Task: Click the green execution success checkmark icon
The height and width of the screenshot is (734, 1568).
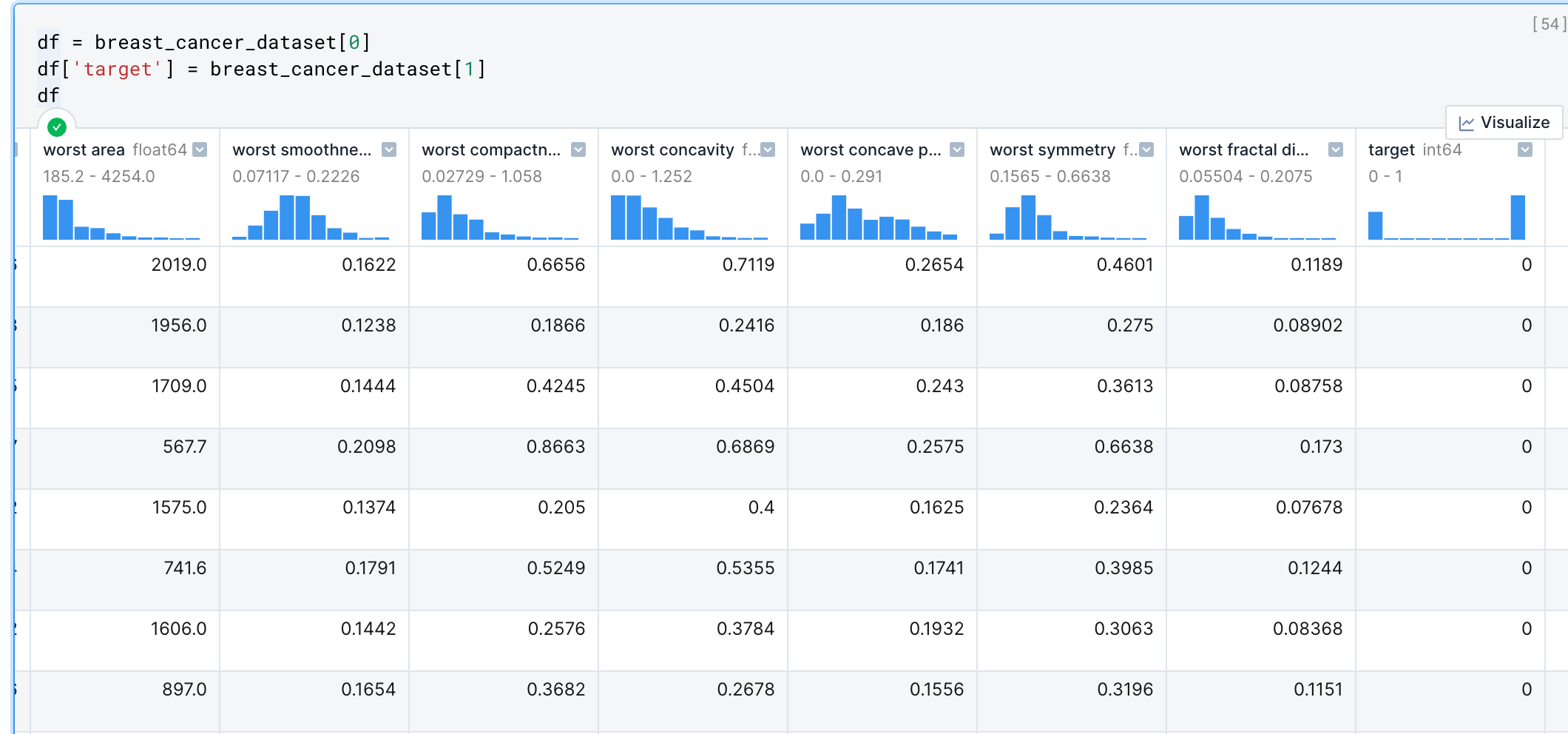Action: [x=57, y=127]
